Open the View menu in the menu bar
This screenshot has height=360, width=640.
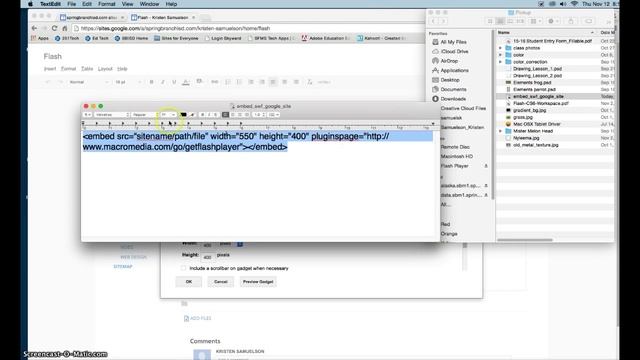(x=127, y=4)
